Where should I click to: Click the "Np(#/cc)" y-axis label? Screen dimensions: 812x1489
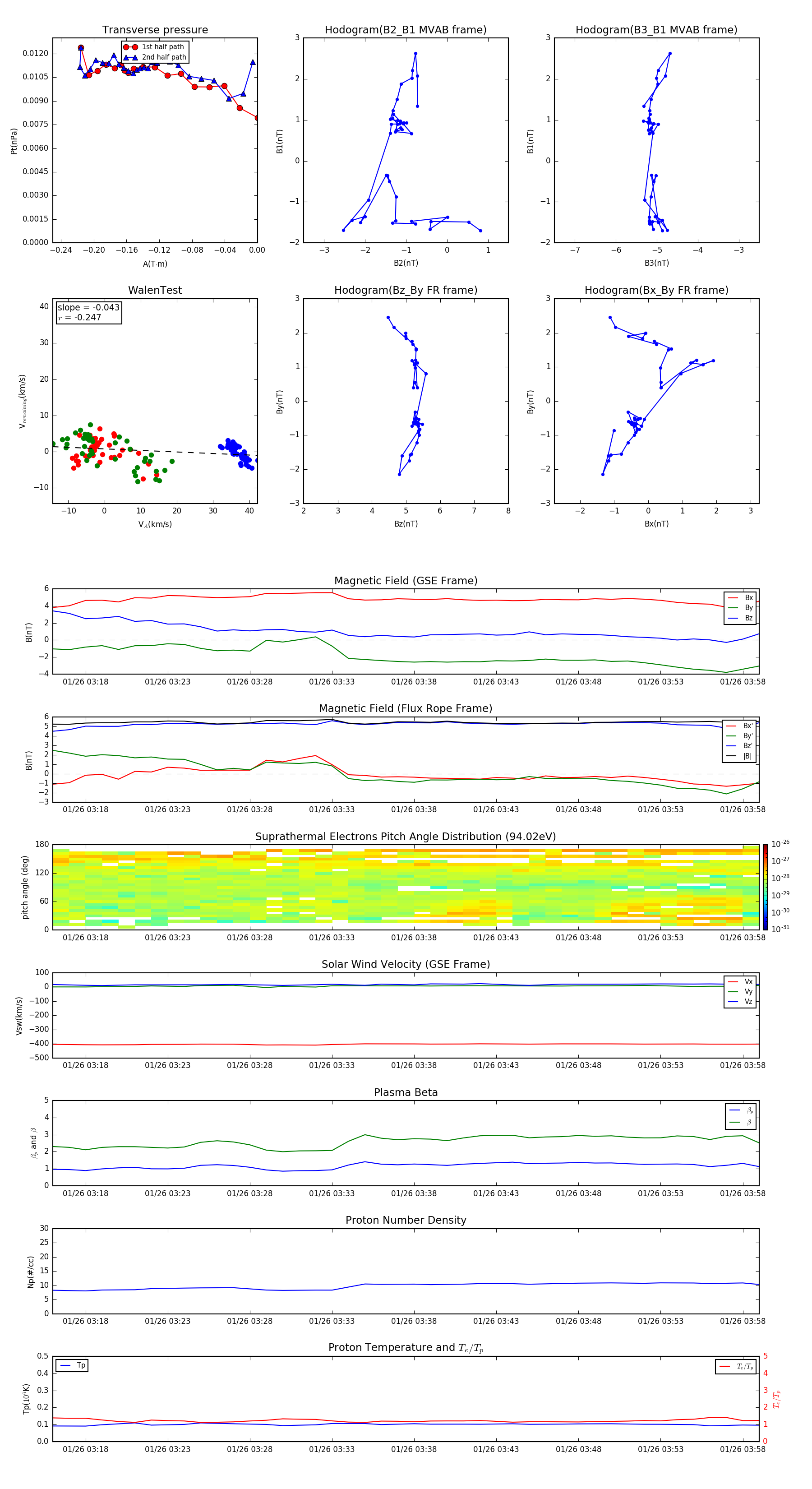(31, 1272)
